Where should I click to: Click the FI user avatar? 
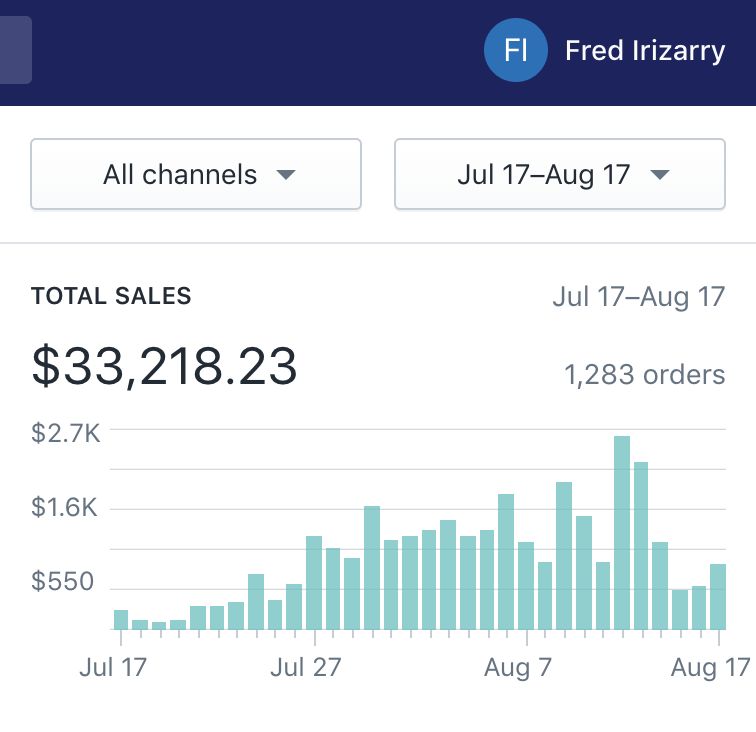515,51
